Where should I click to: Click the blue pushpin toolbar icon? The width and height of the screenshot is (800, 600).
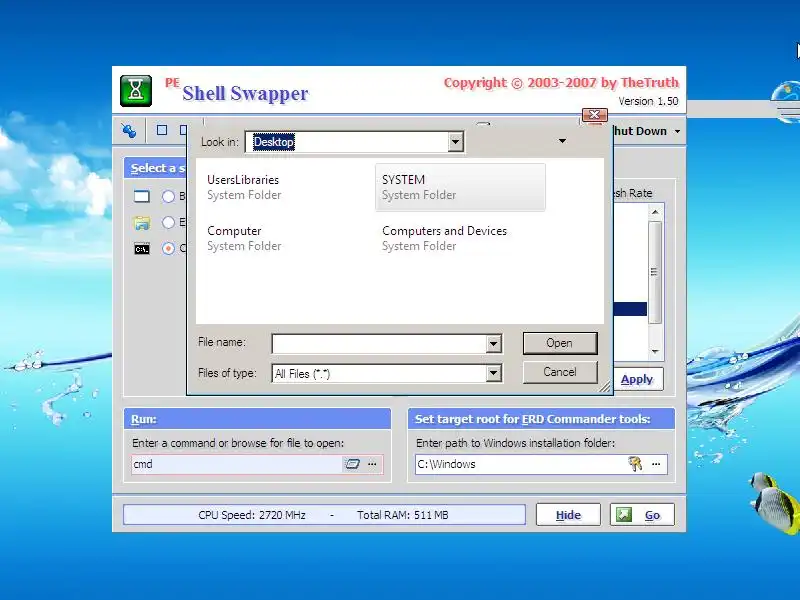point(129,131)
